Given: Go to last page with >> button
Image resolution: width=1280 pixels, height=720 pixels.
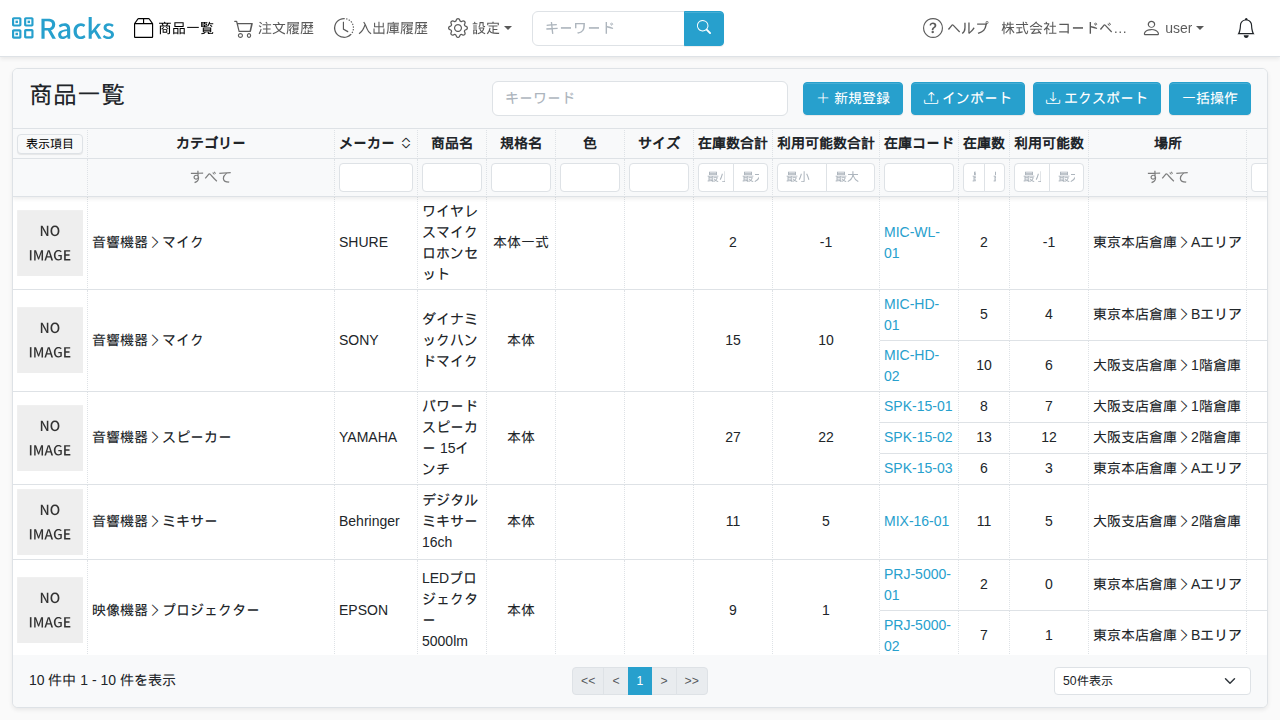Looking at the screenshot, I should [x=692, y=681].
